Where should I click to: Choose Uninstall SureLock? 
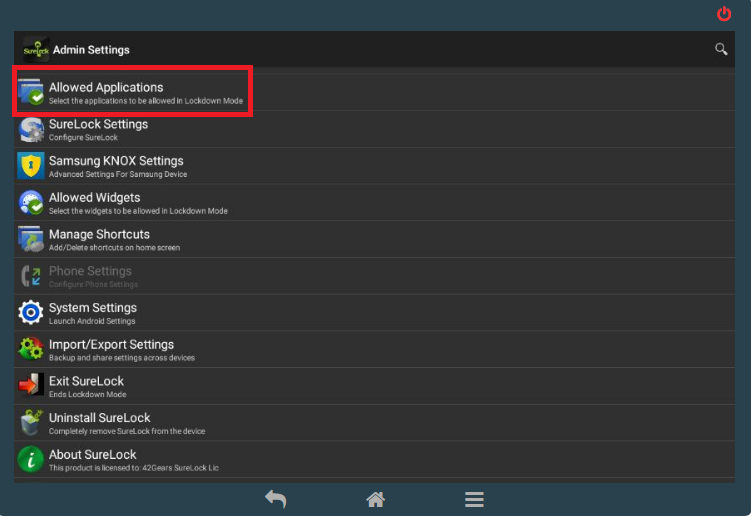pos(374,423)
